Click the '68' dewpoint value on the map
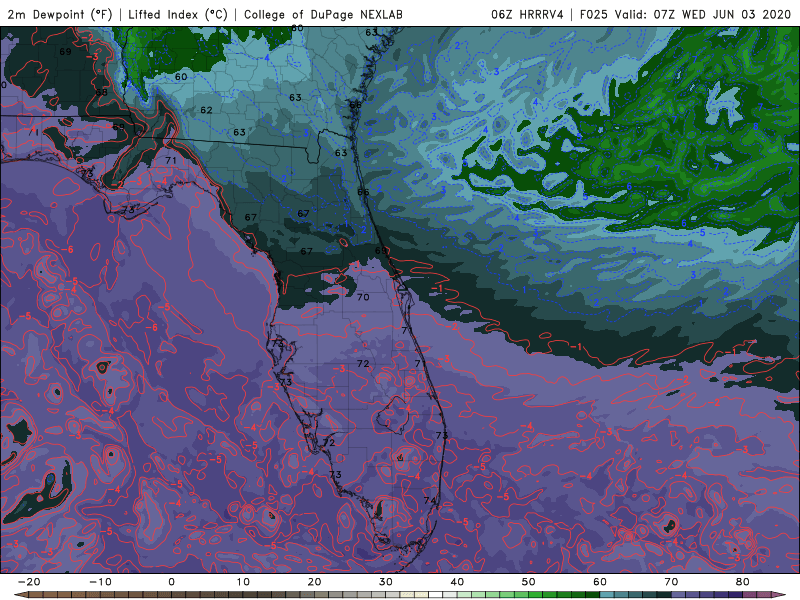 102,92
